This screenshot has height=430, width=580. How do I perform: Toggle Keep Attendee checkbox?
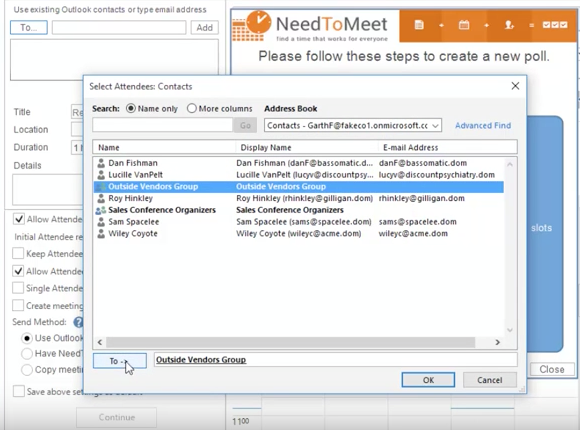point(18,253)
